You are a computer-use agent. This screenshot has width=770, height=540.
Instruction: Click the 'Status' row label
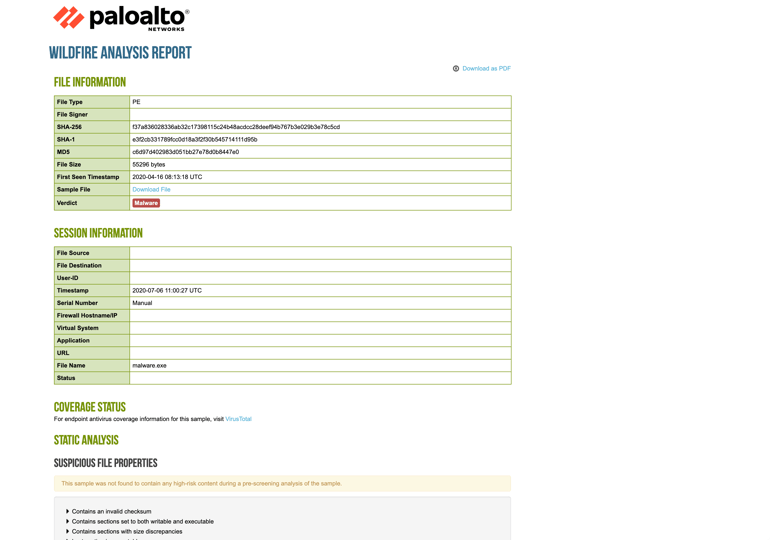[x=66, y=378]
